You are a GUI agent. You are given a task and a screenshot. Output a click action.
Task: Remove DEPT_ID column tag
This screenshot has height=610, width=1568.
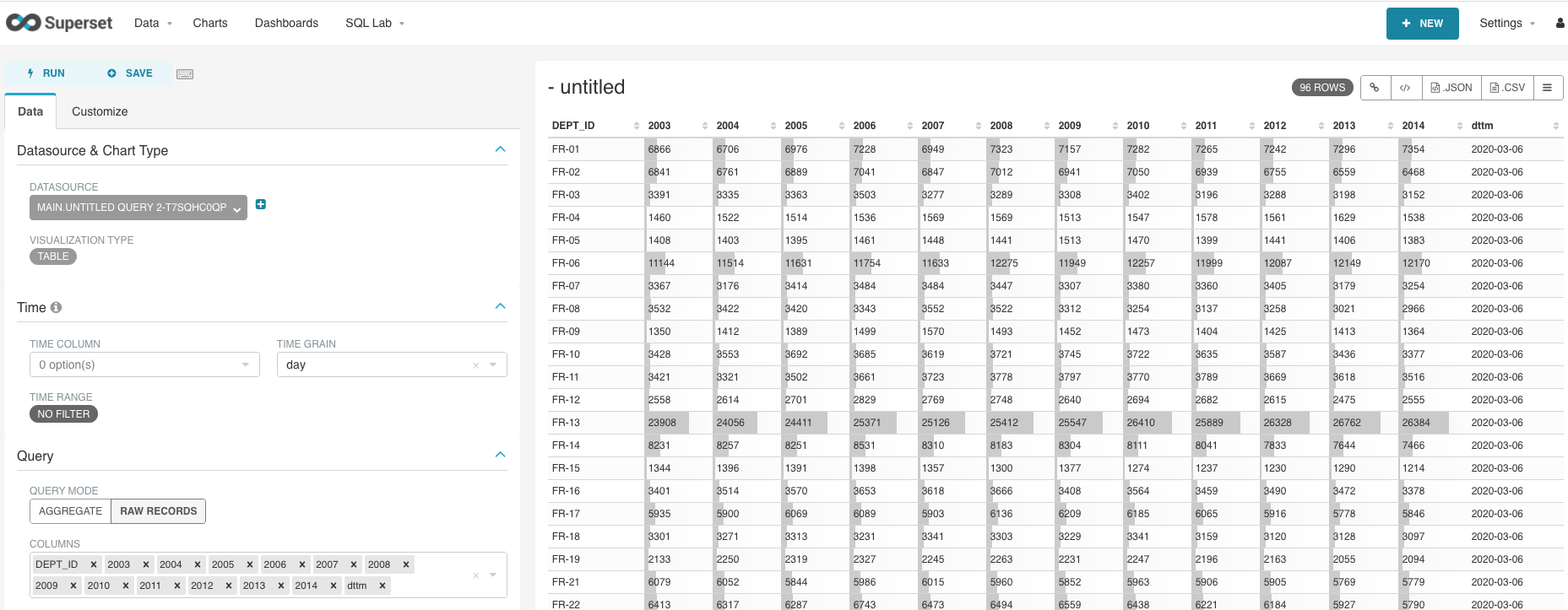pos(93,564)
